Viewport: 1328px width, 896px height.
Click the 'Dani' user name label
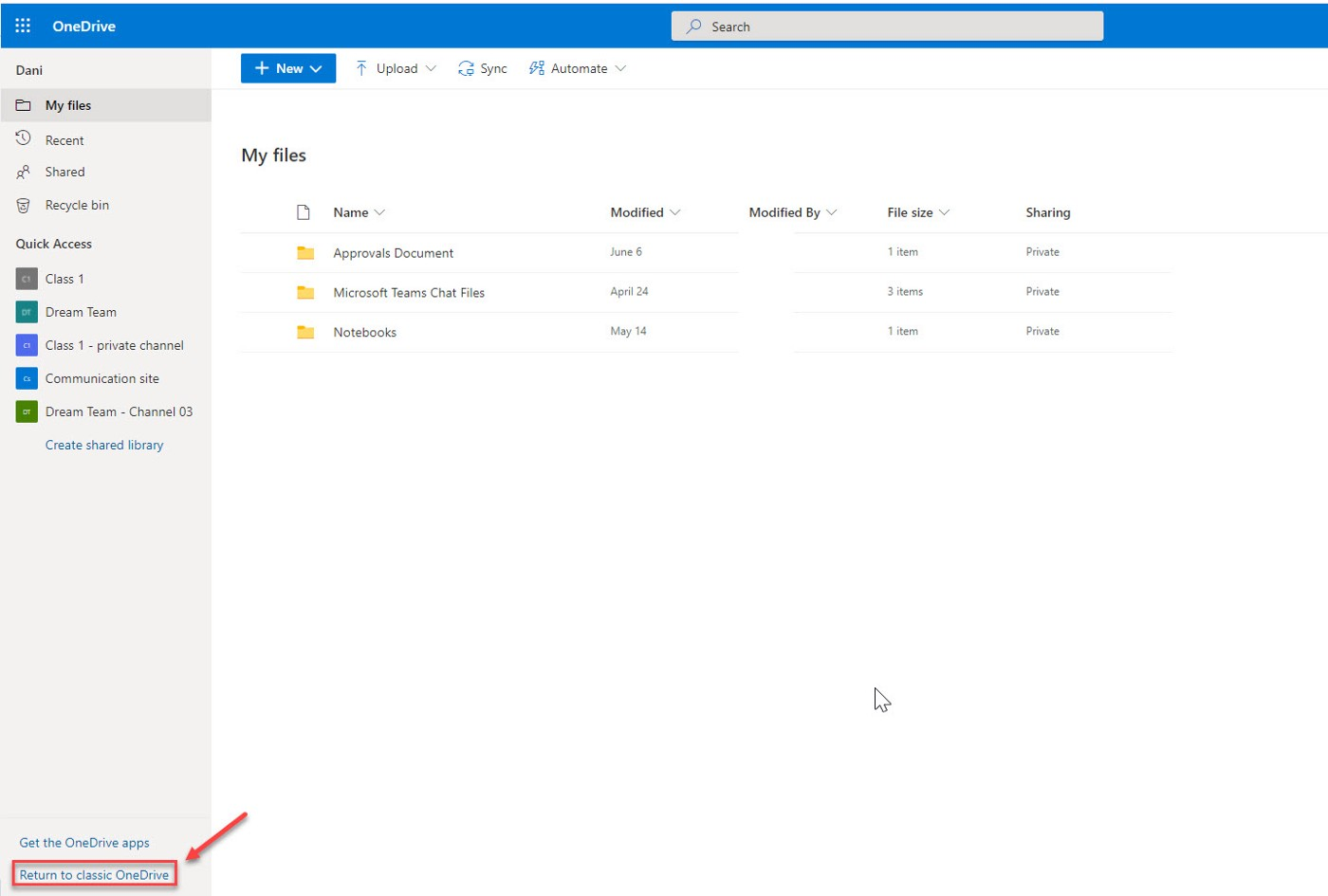click(29, 70)
